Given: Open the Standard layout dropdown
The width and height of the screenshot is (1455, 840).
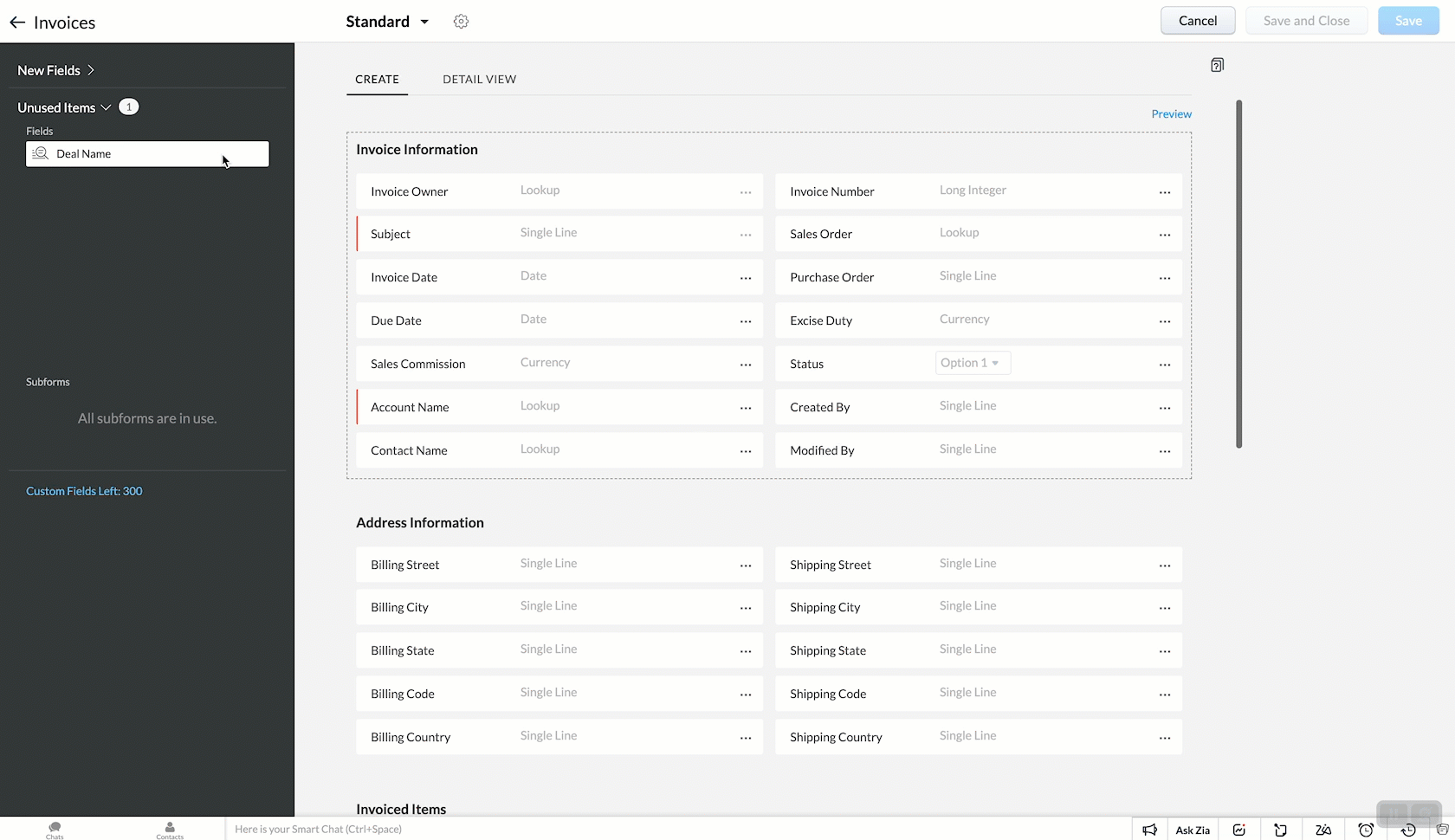Looking at the screenshot, I should tap(424, 22).
